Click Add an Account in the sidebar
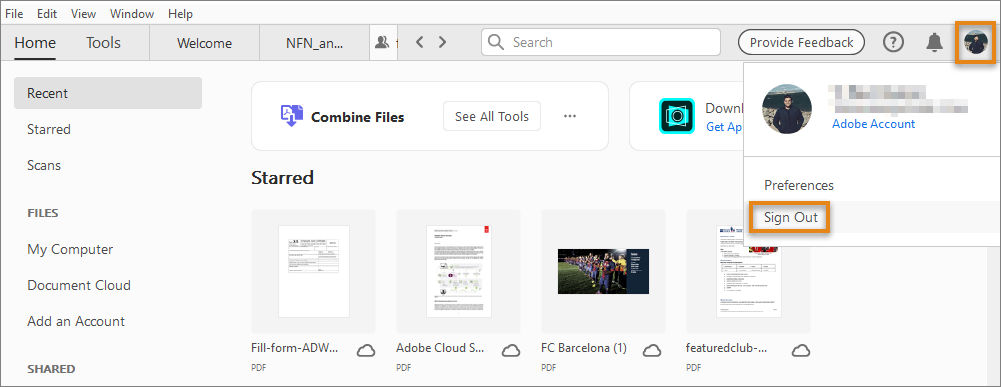 click(76, 321)
